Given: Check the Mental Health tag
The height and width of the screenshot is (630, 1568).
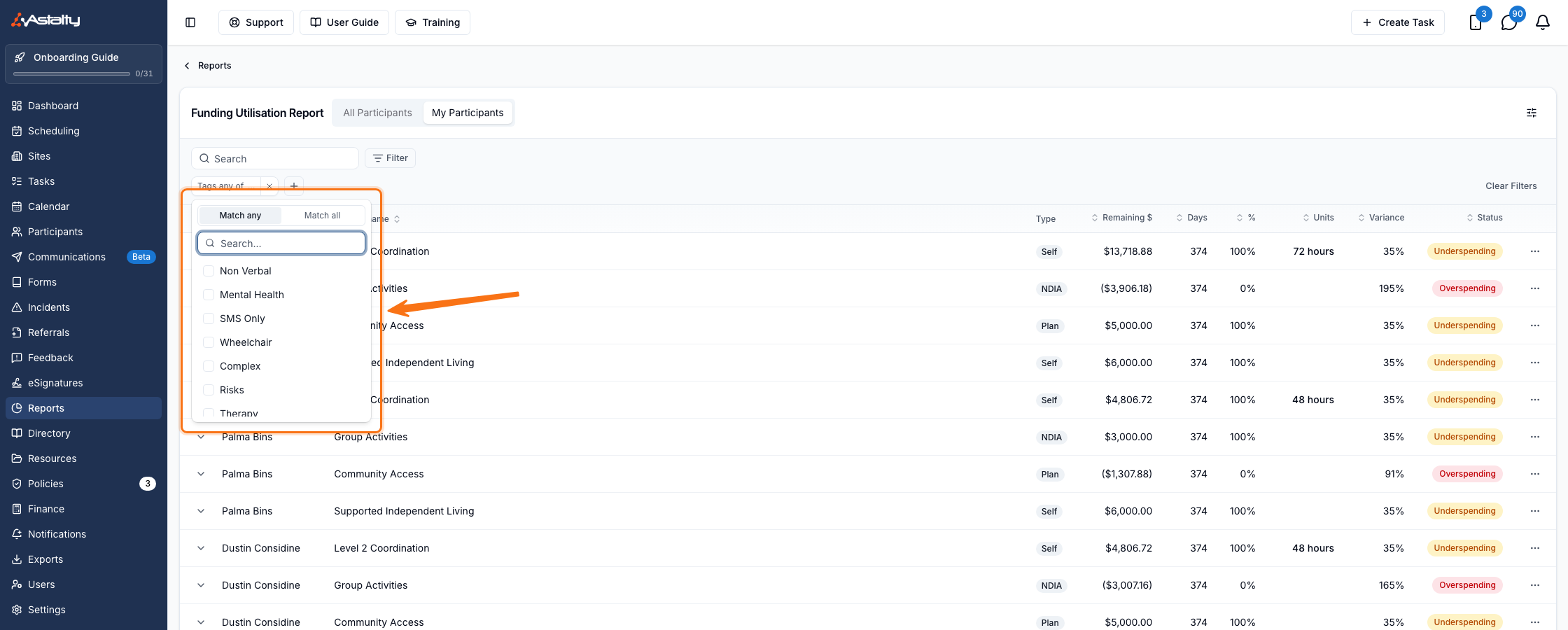Looking at the screenshot, I should point(209,295).
